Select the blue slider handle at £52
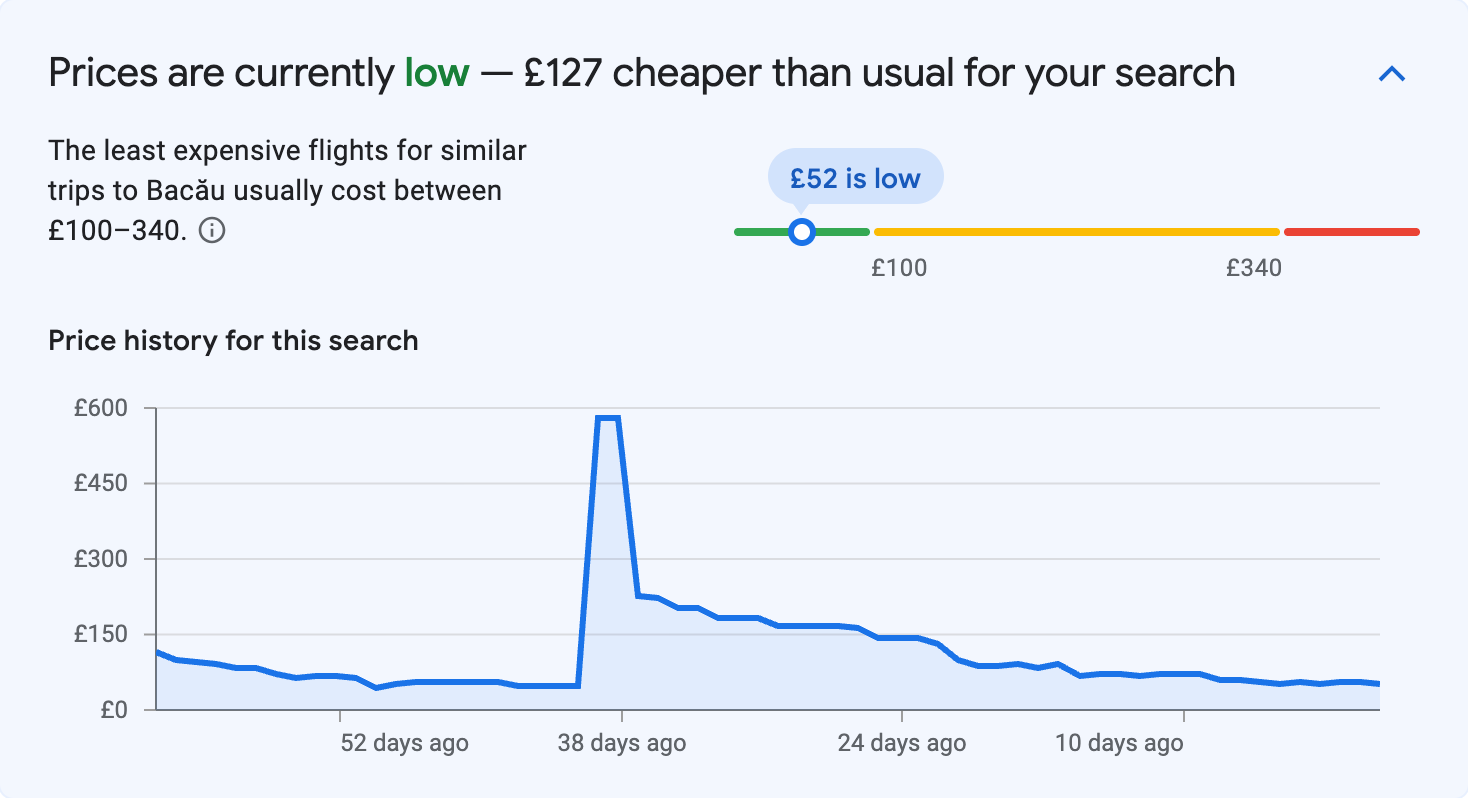Screen dimensions: 1468x798 802,231
